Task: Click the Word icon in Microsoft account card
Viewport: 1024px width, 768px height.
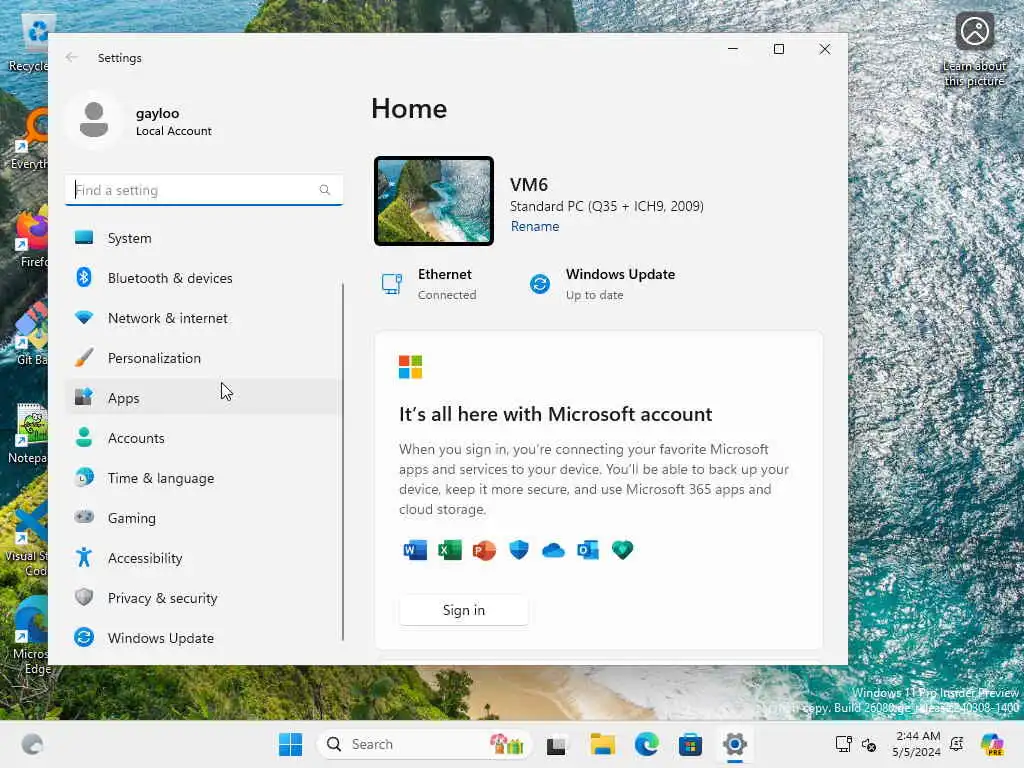Action: (415, 550)
